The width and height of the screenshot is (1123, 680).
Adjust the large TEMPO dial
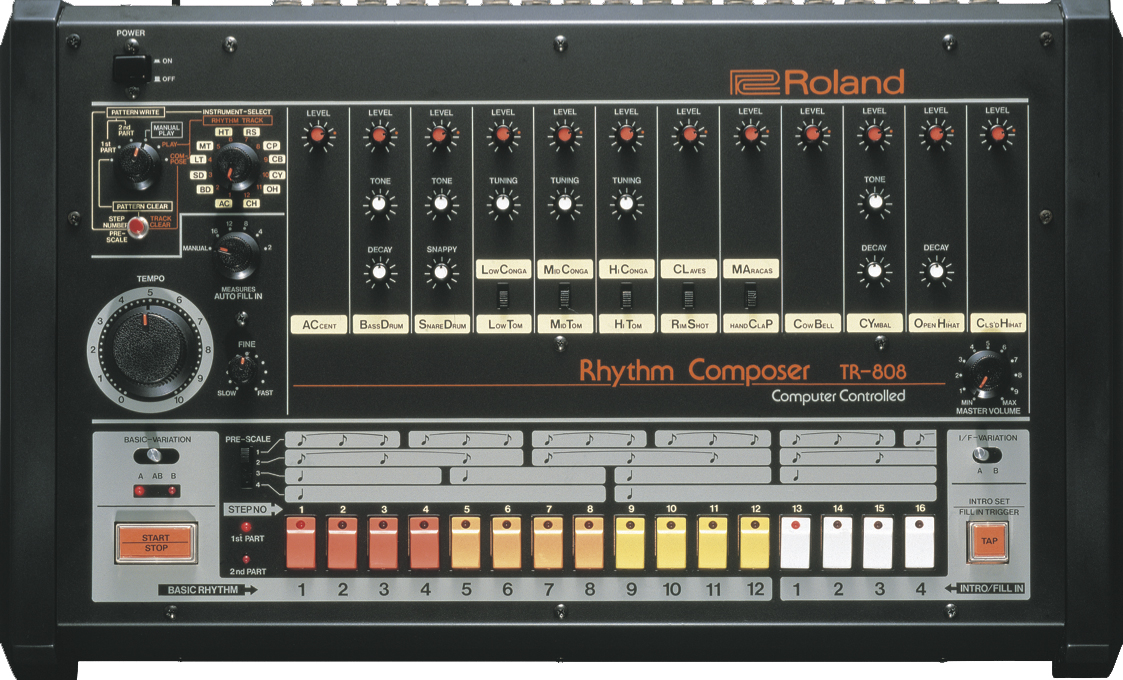(x=150, y=347)
